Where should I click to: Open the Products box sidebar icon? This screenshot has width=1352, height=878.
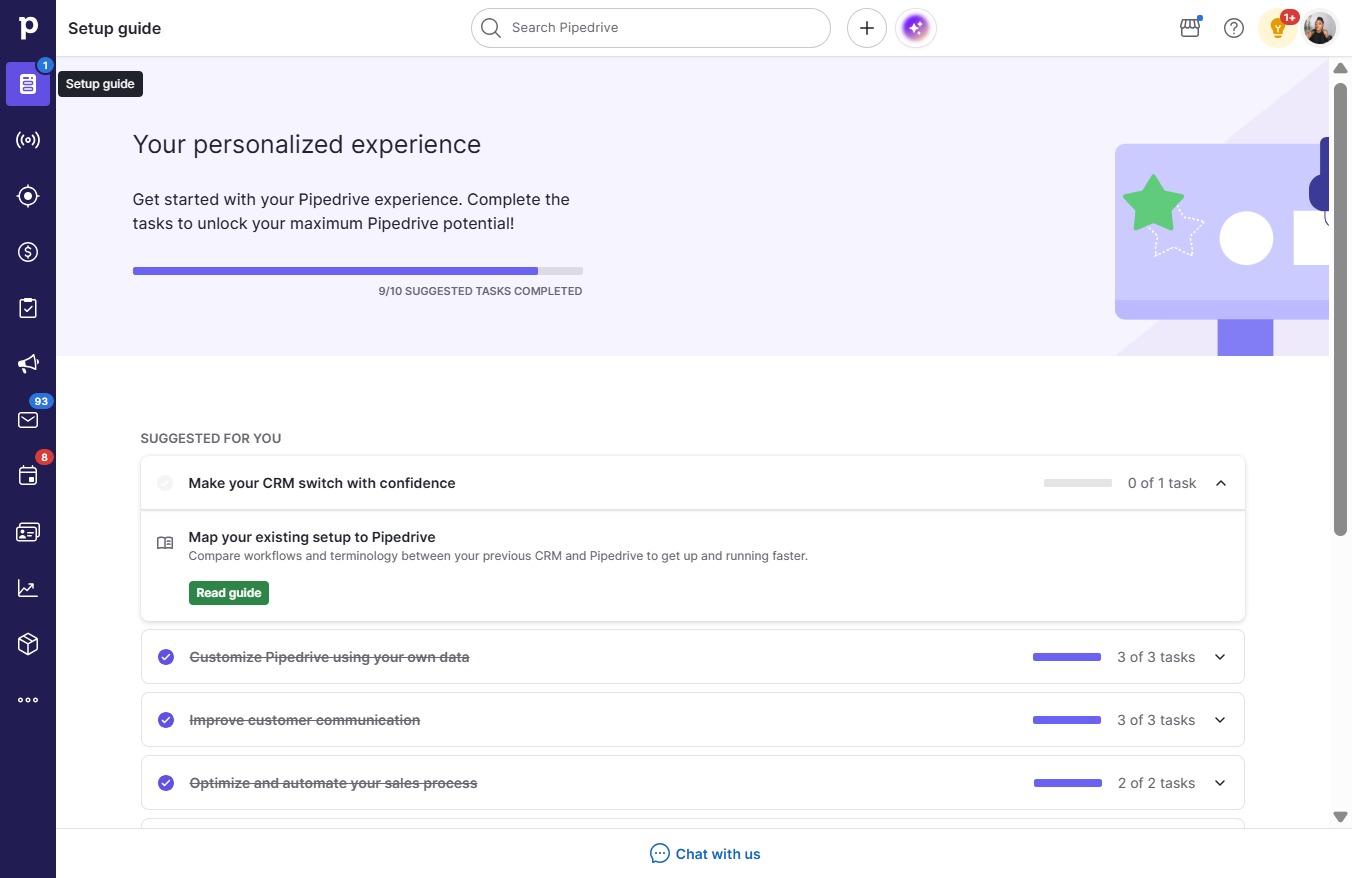(28, 644)
